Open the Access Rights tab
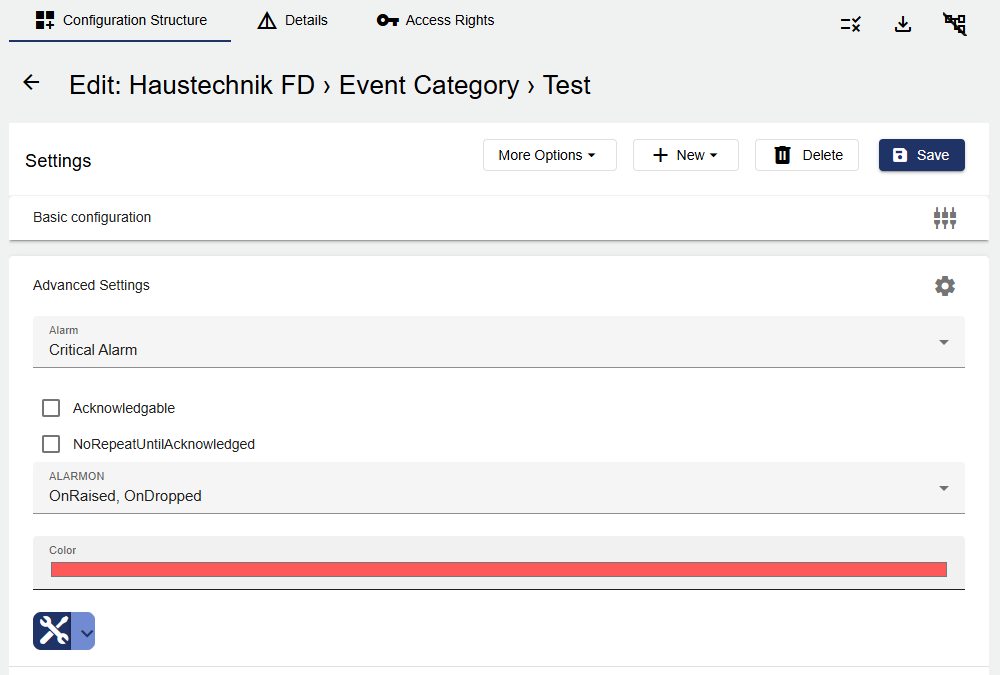The width and height of the screenshot is (1000, 675). coord(436,20)
